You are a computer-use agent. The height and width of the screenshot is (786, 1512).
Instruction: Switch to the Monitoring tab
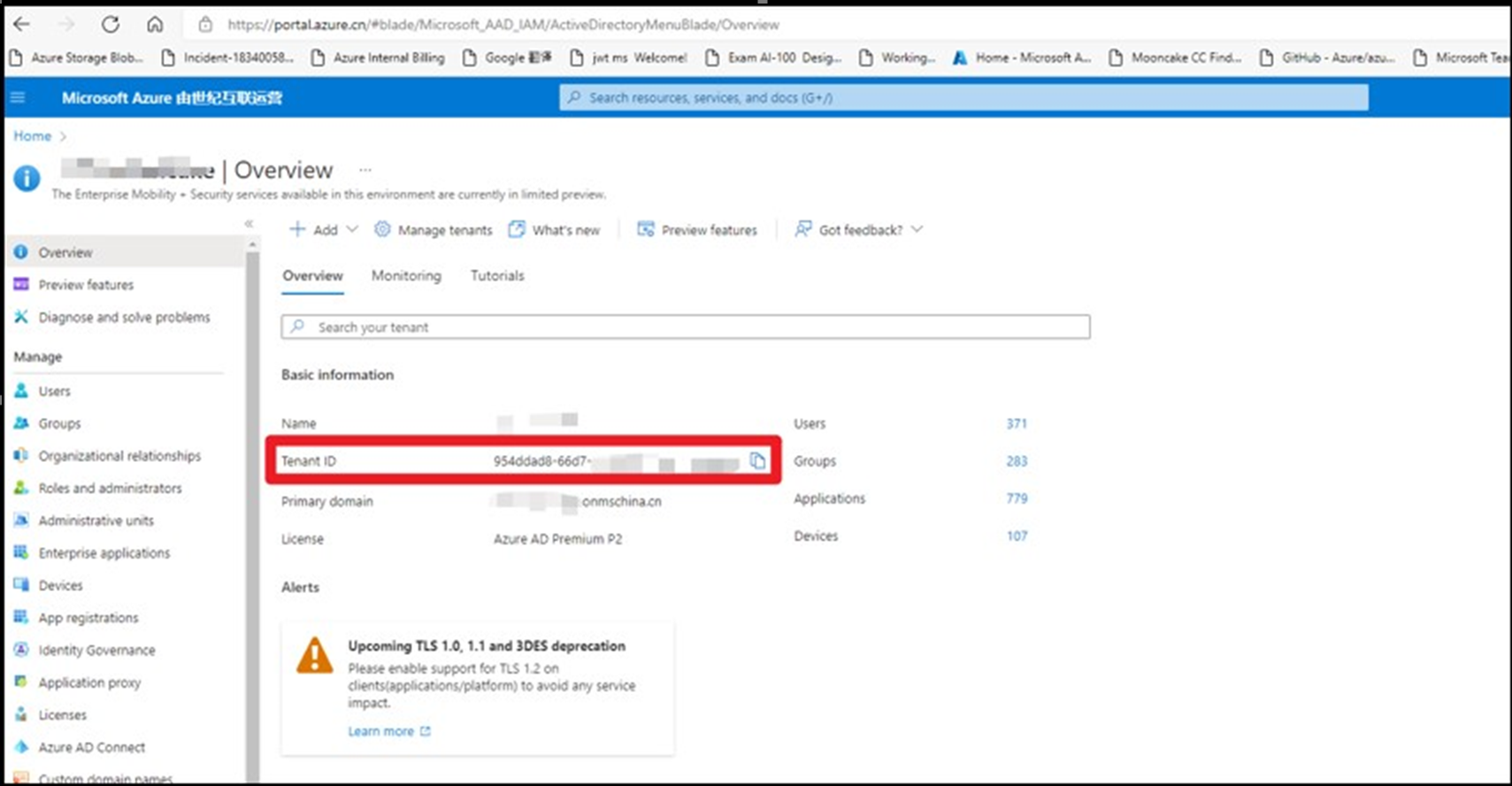[x=406, y=276]
